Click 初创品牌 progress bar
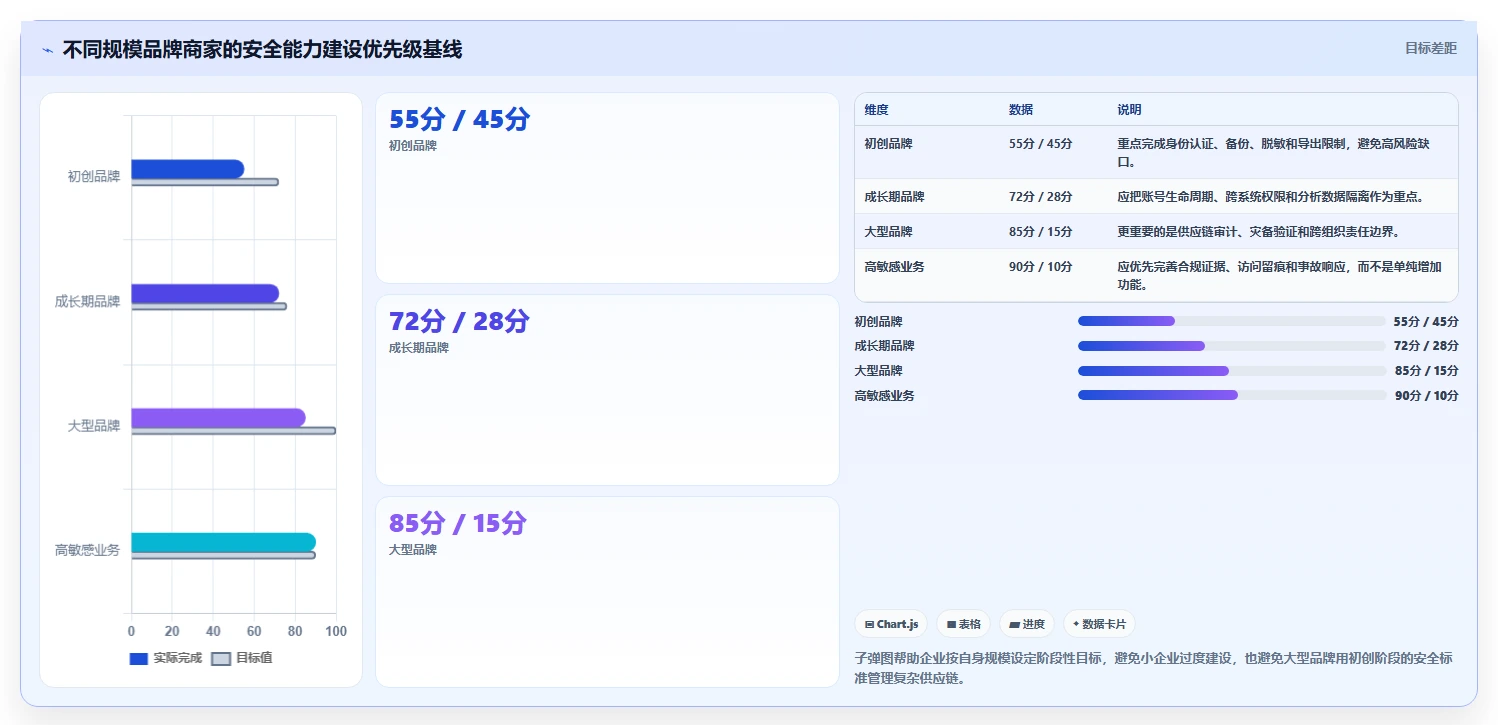Screen dimensions: 1498x725 coord(1233,321)
